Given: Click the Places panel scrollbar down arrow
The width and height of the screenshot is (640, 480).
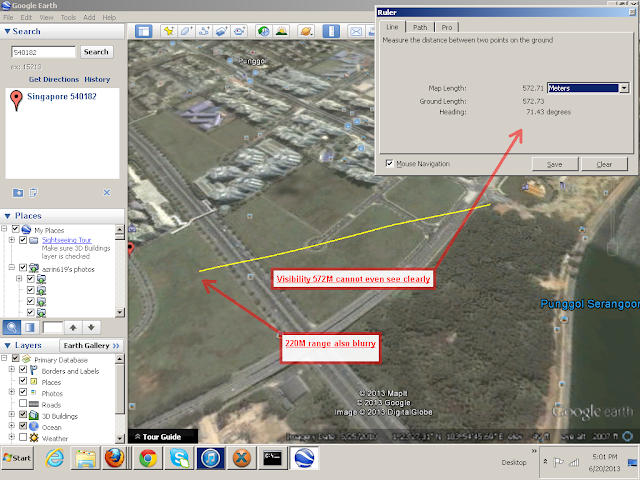Looking at the screenshot, I should (x=120, y=313).
